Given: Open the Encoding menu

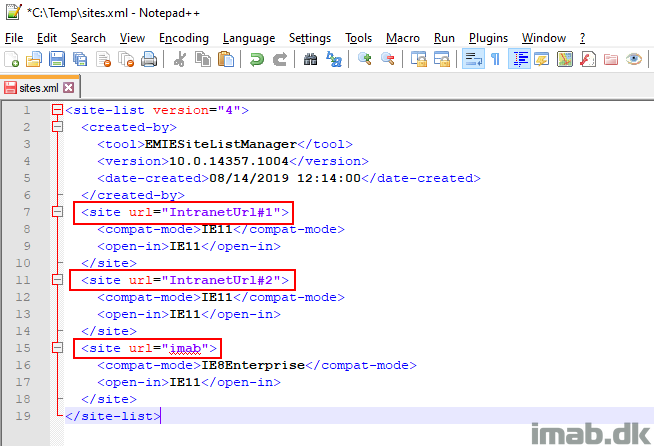Looking at the screenshot, I should coord(184,38).
